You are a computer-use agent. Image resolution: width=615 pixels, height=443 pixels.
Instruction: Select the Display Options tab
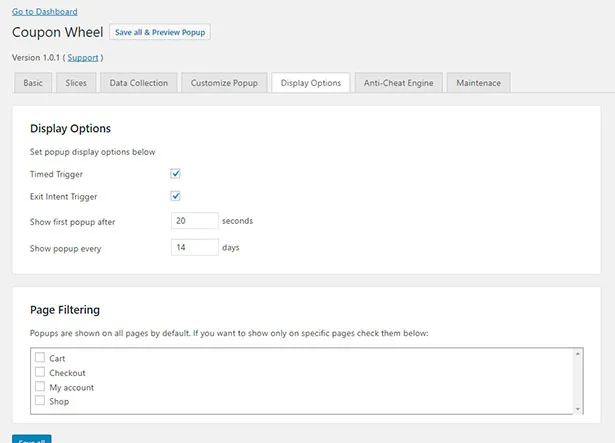point(311,83)
